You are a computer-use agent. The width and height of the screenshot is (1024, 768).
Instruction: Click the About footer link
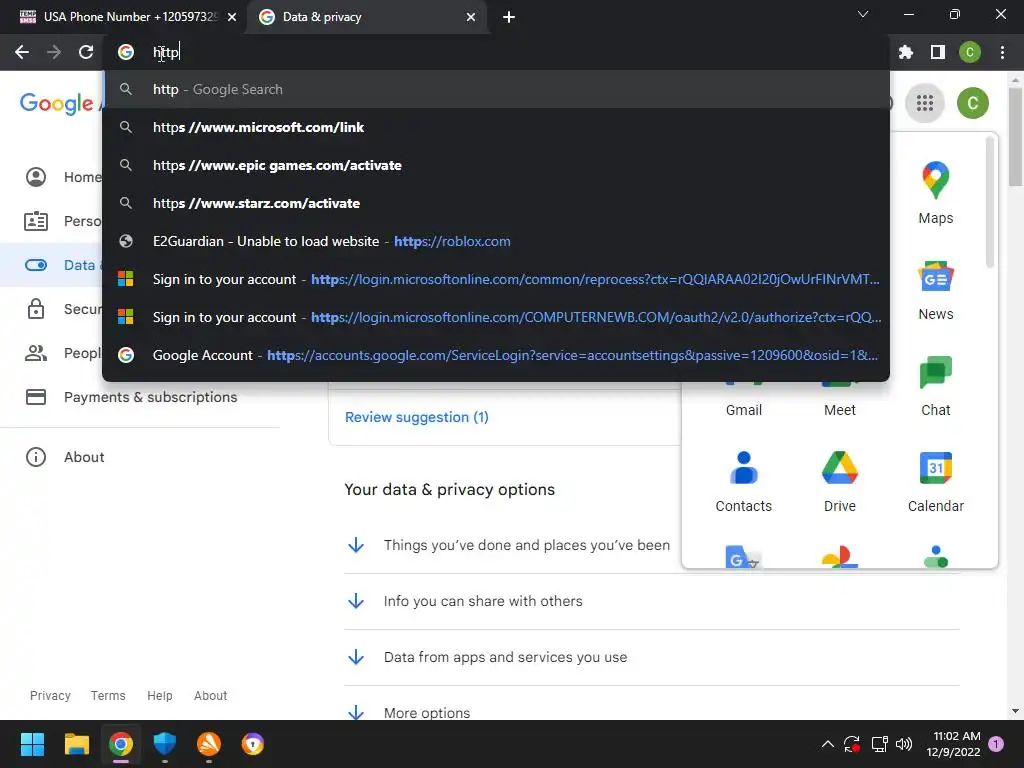(210, 696)
